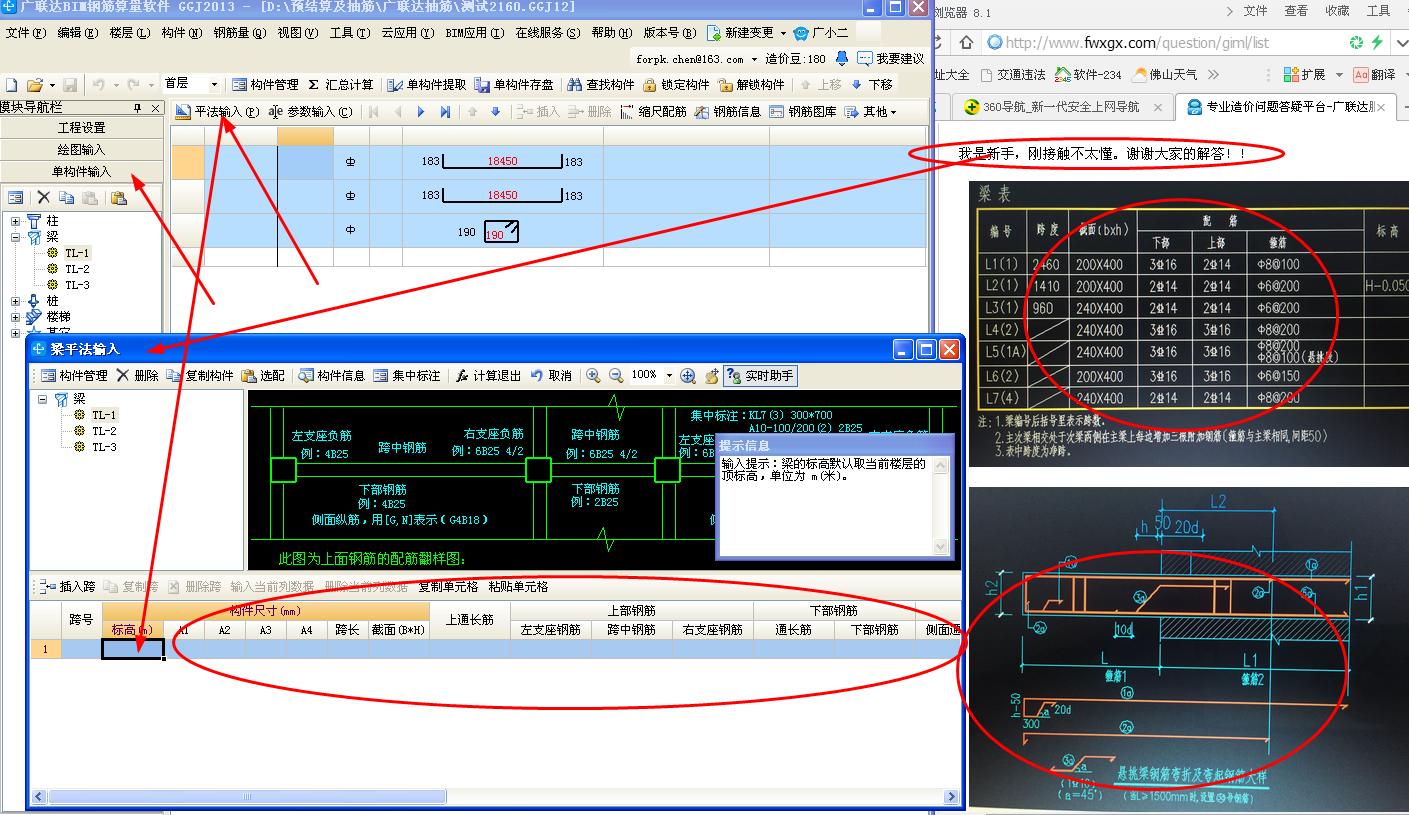The image size is (1409, 815).
Task: Click 锁定构件 lock button
Action: tap(676, 85)
